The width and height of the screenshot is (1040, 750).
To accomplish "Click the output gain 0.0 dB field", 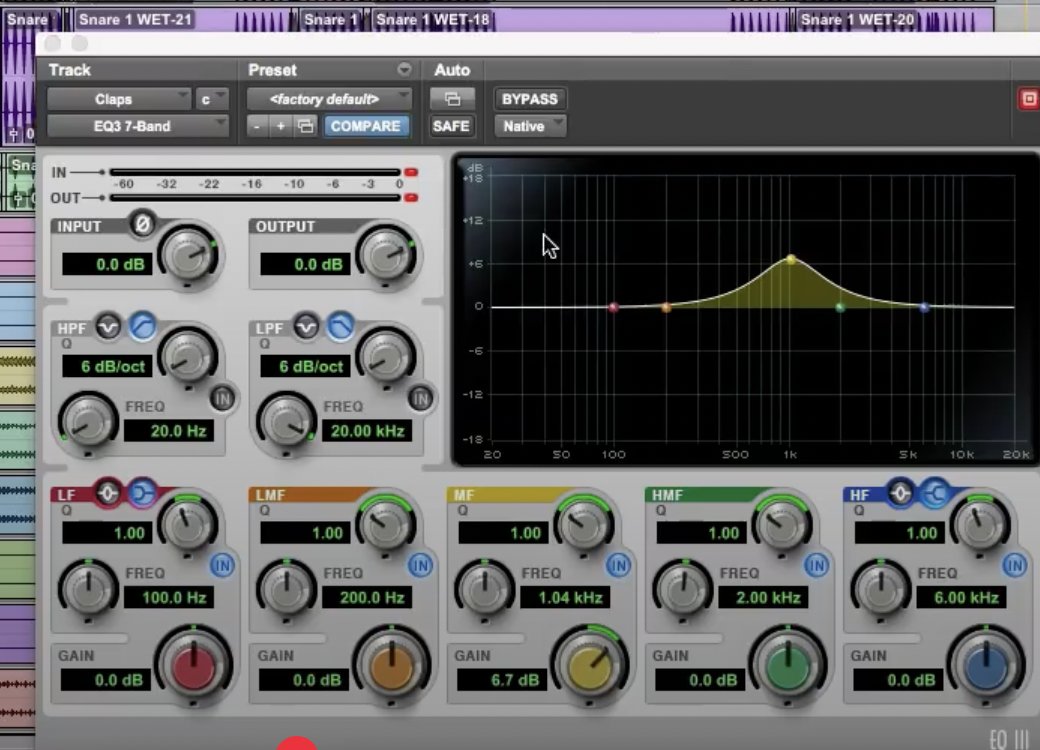I will click(306, 265).
